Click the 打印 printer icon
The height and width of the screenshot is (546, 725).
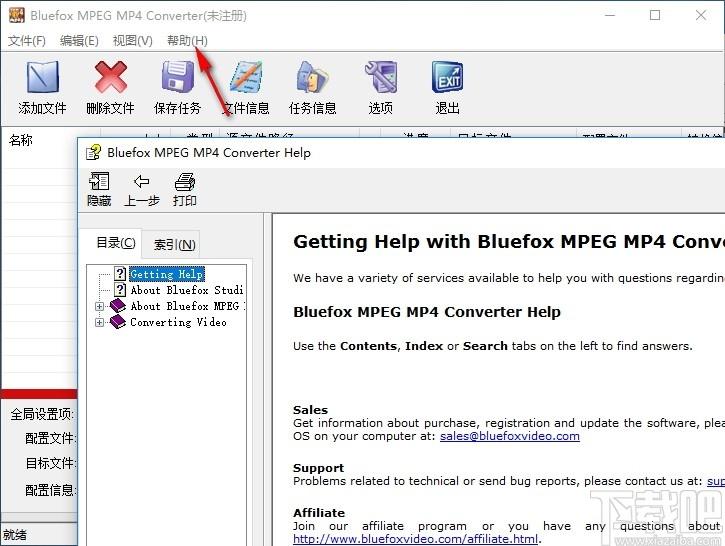coord(184,181)
